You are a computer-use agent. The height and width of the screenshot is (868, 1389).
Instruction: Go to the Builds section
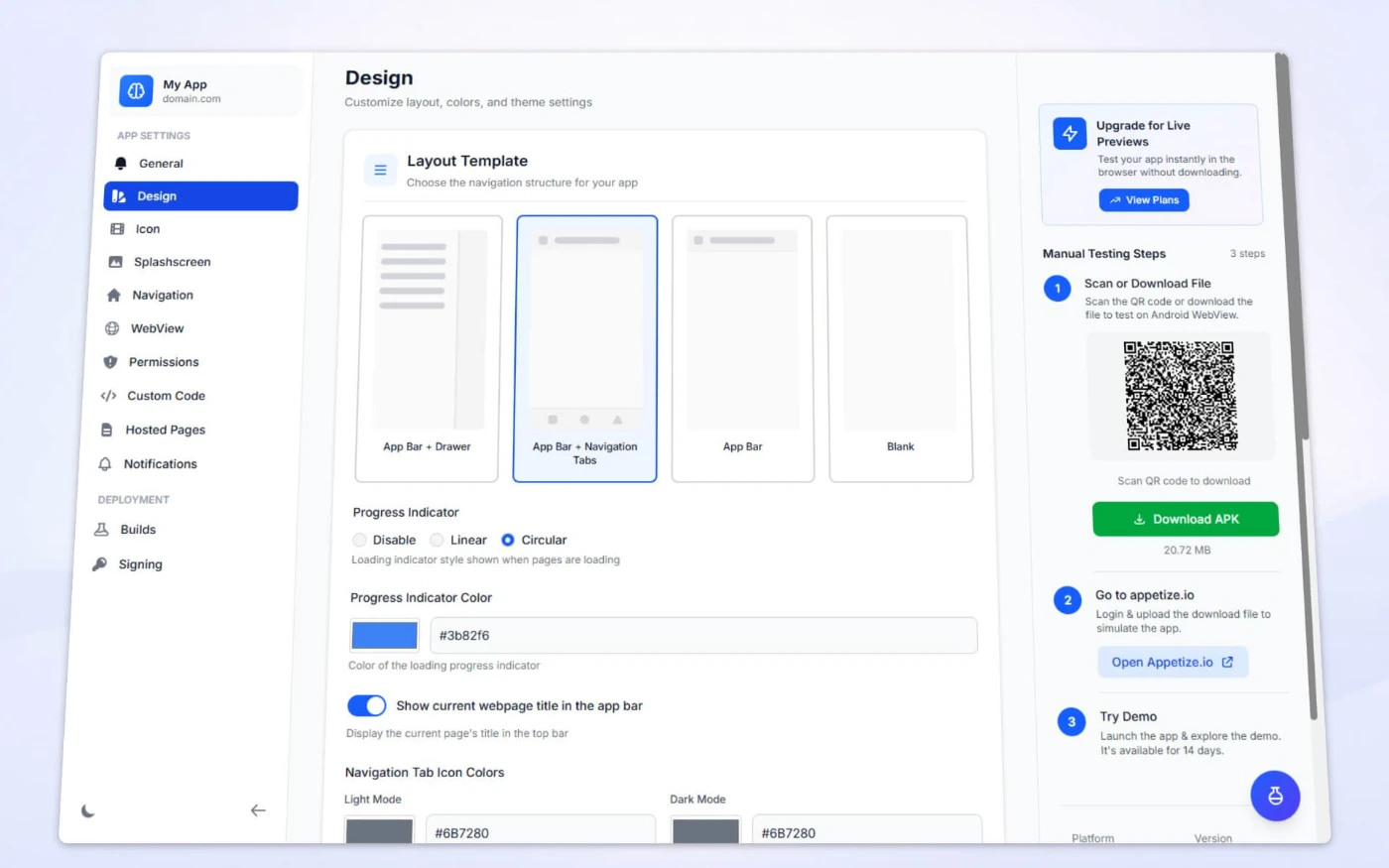pyautogui.click(x=138, y=530)
